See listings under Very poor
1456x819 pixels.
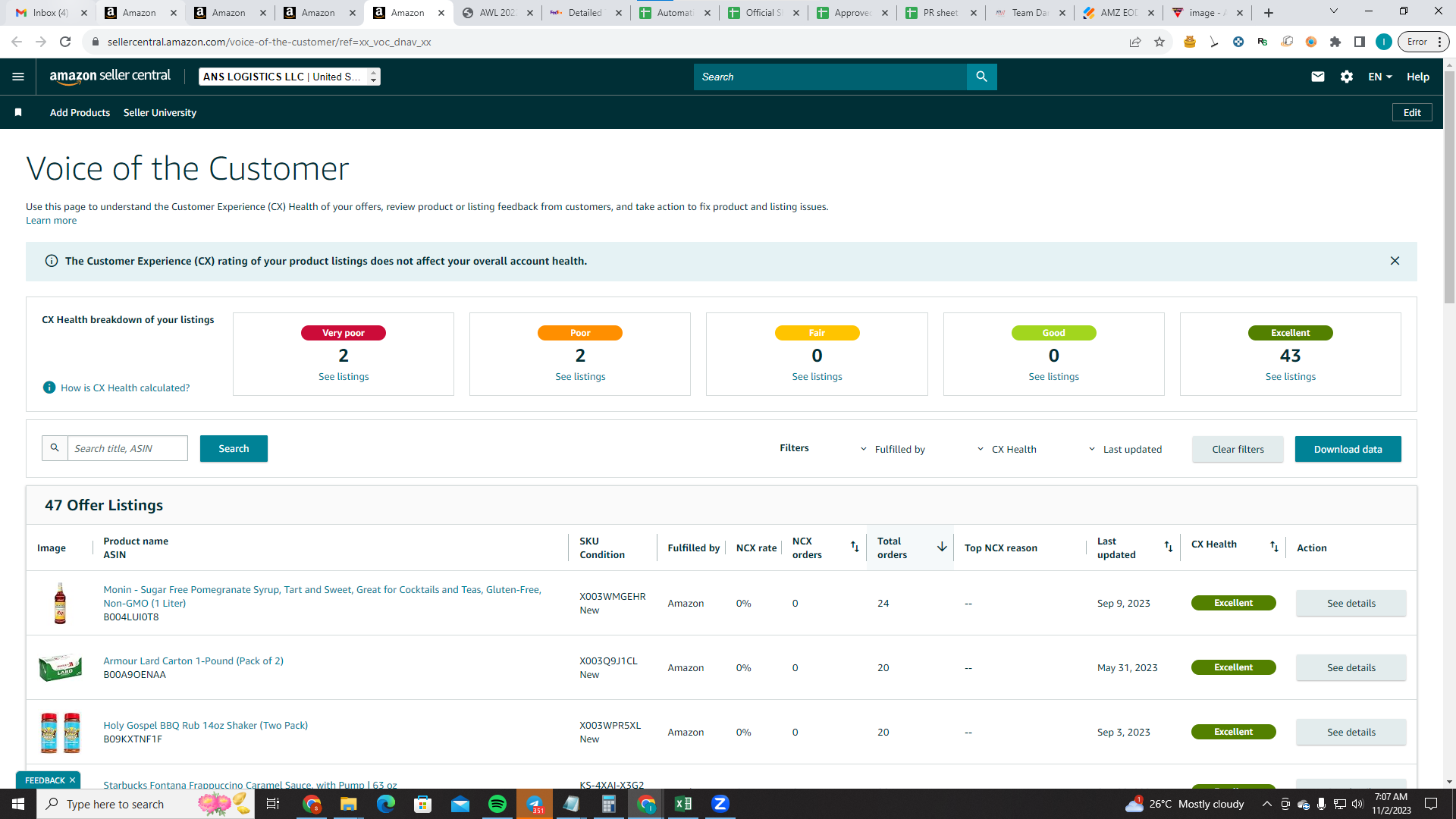[x=344, y=377]
